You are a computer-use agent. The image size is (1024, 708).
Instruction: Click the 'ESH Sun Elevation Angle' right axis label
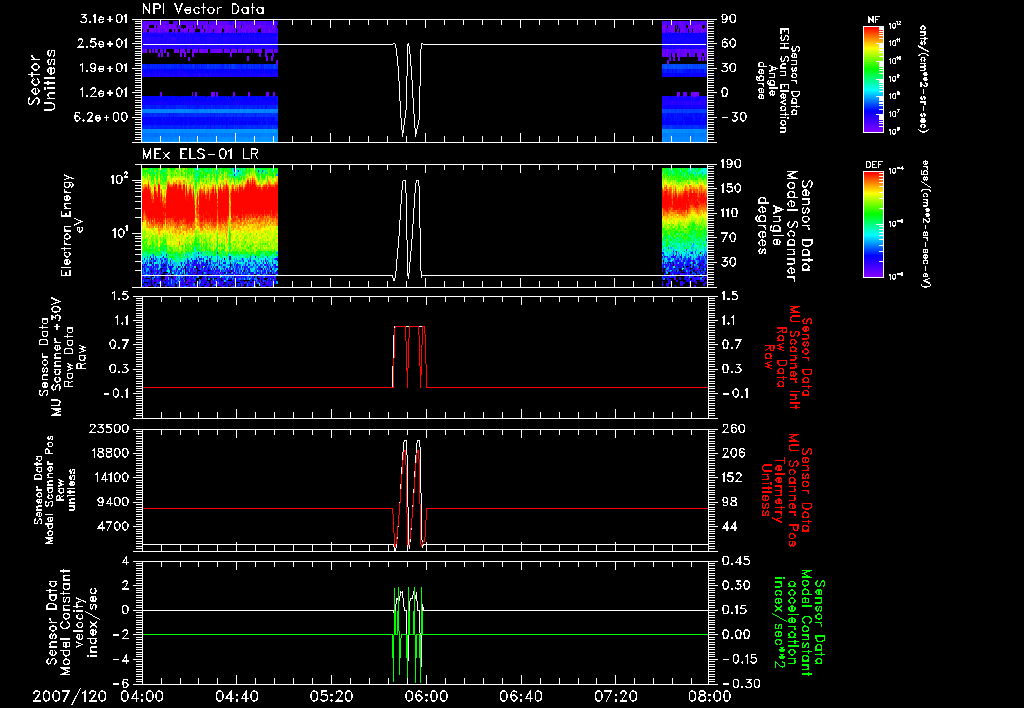tap(778, 80)
